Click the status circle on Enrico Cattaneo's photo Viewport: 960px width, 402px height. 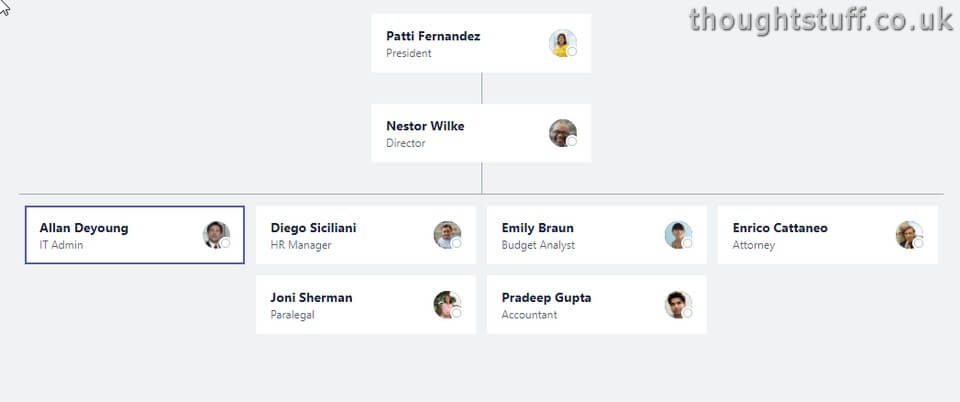pos(918,244)
